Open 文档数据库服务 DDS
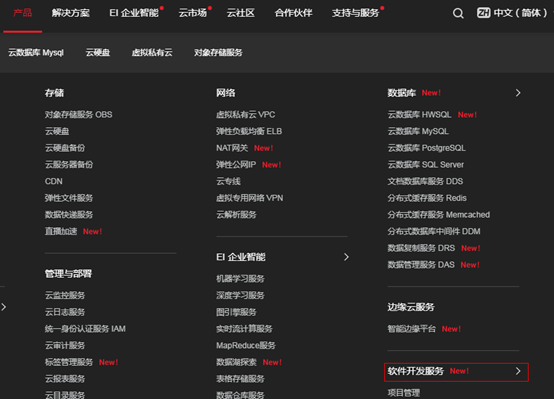Screen dimensions: 554x399 tap(425, 181)
